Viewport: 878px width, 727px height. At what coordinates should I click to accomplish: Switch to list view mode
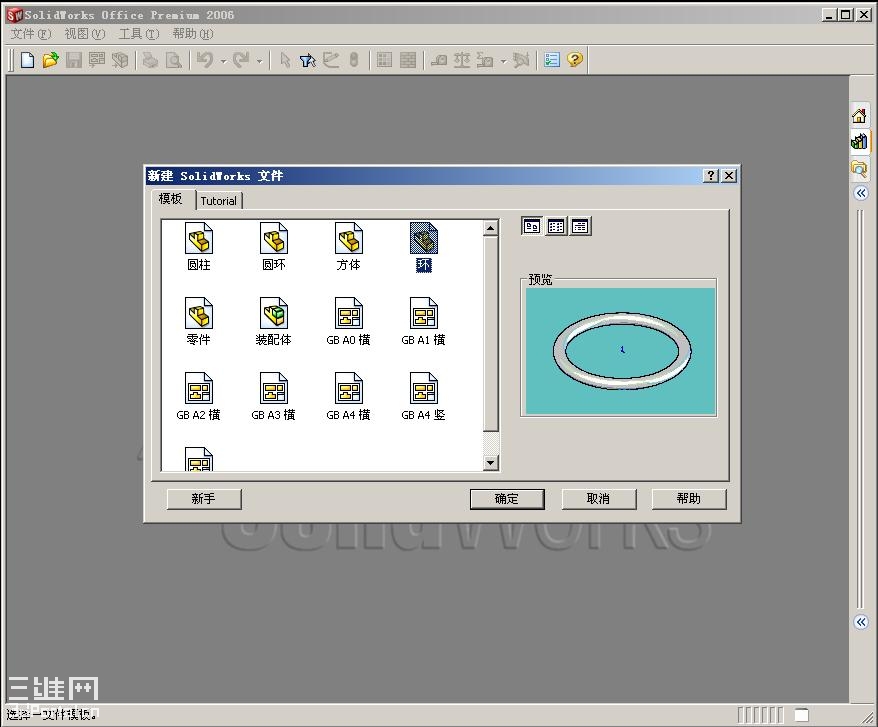pos(555,226)
